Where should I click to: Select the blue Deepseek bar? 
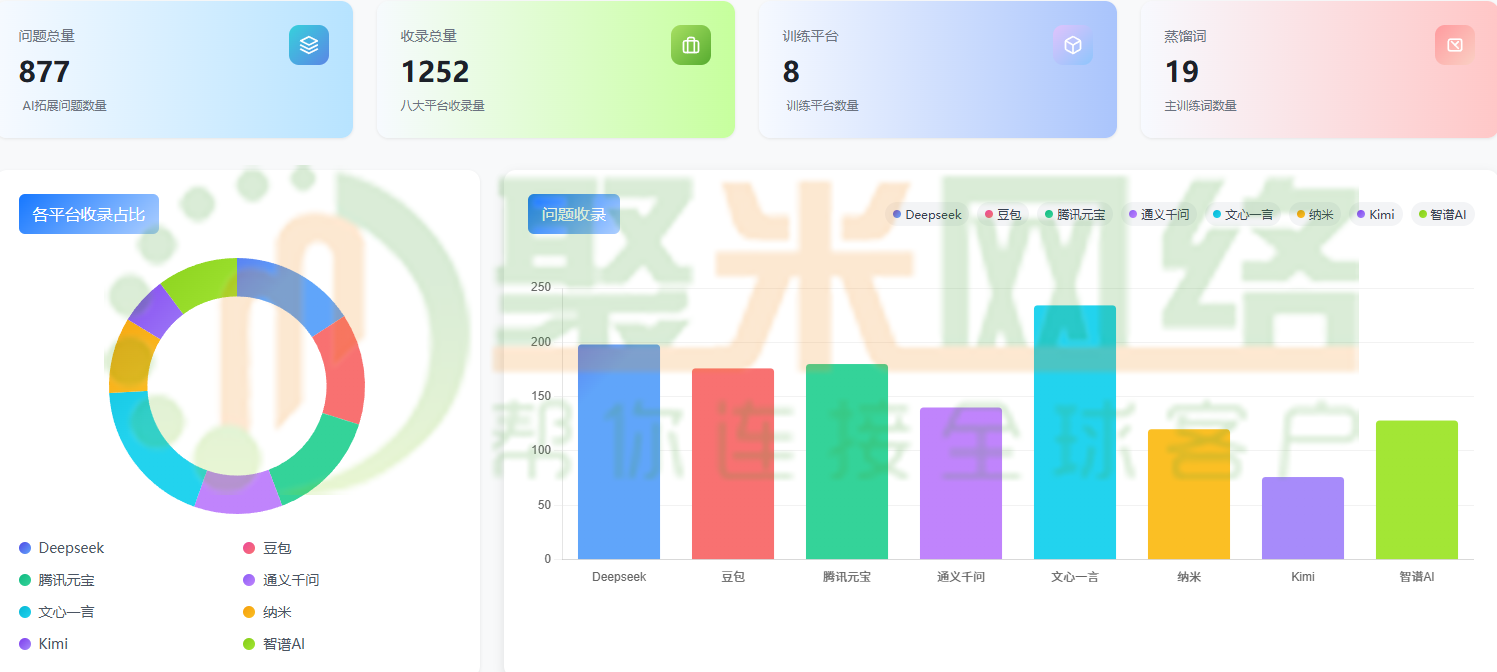tap(619, 452)
